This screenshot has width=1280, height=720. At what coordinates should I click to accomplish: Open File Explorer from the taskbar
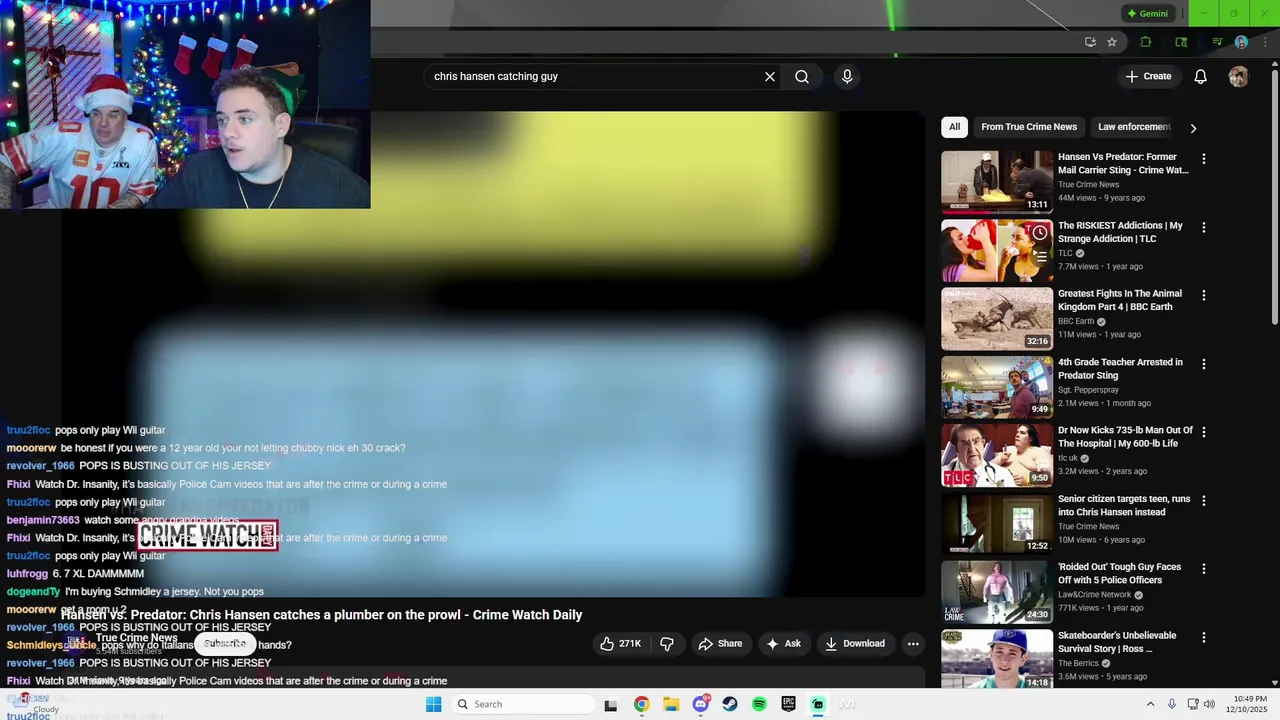click(671, 704)
